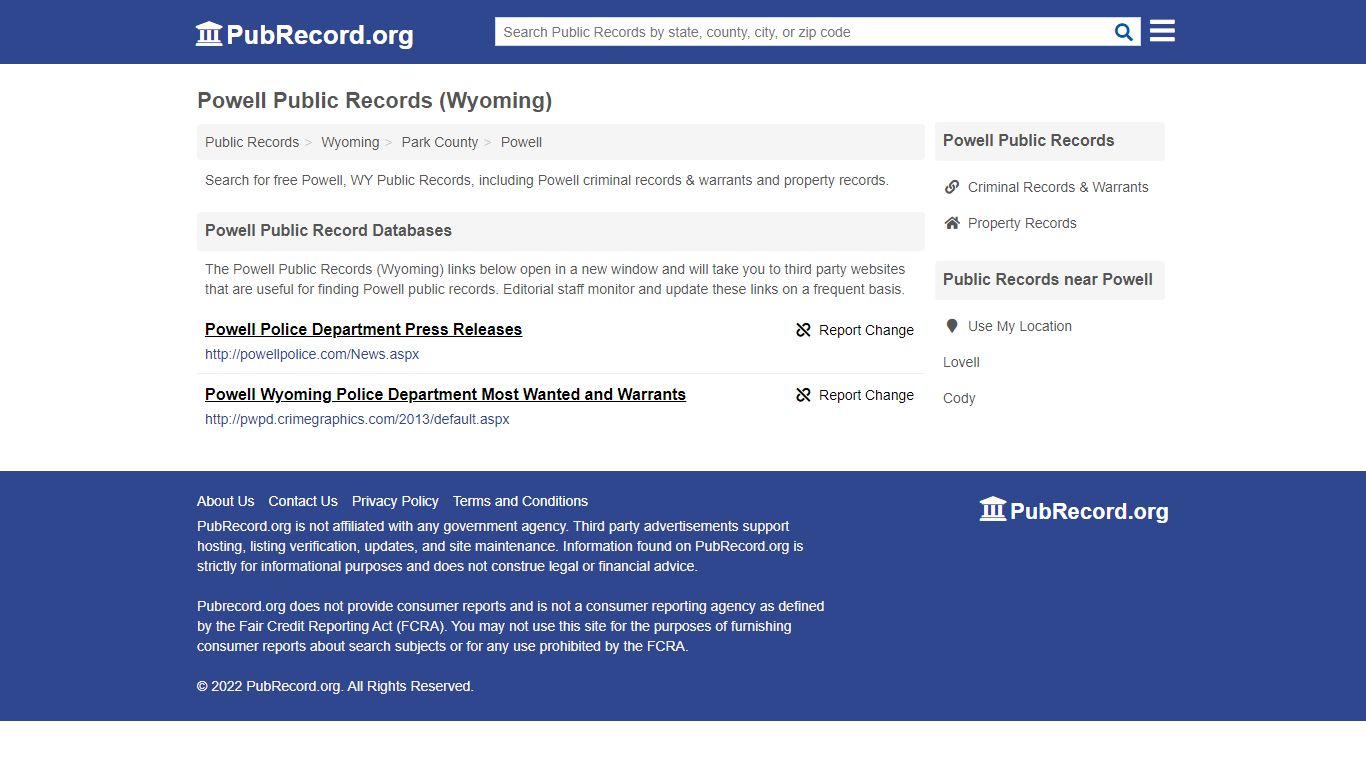Image resolution: width=1366 pixels, height=768 pixels.
Task: Open nearby Lovell public records
Action: coord(961,362)
